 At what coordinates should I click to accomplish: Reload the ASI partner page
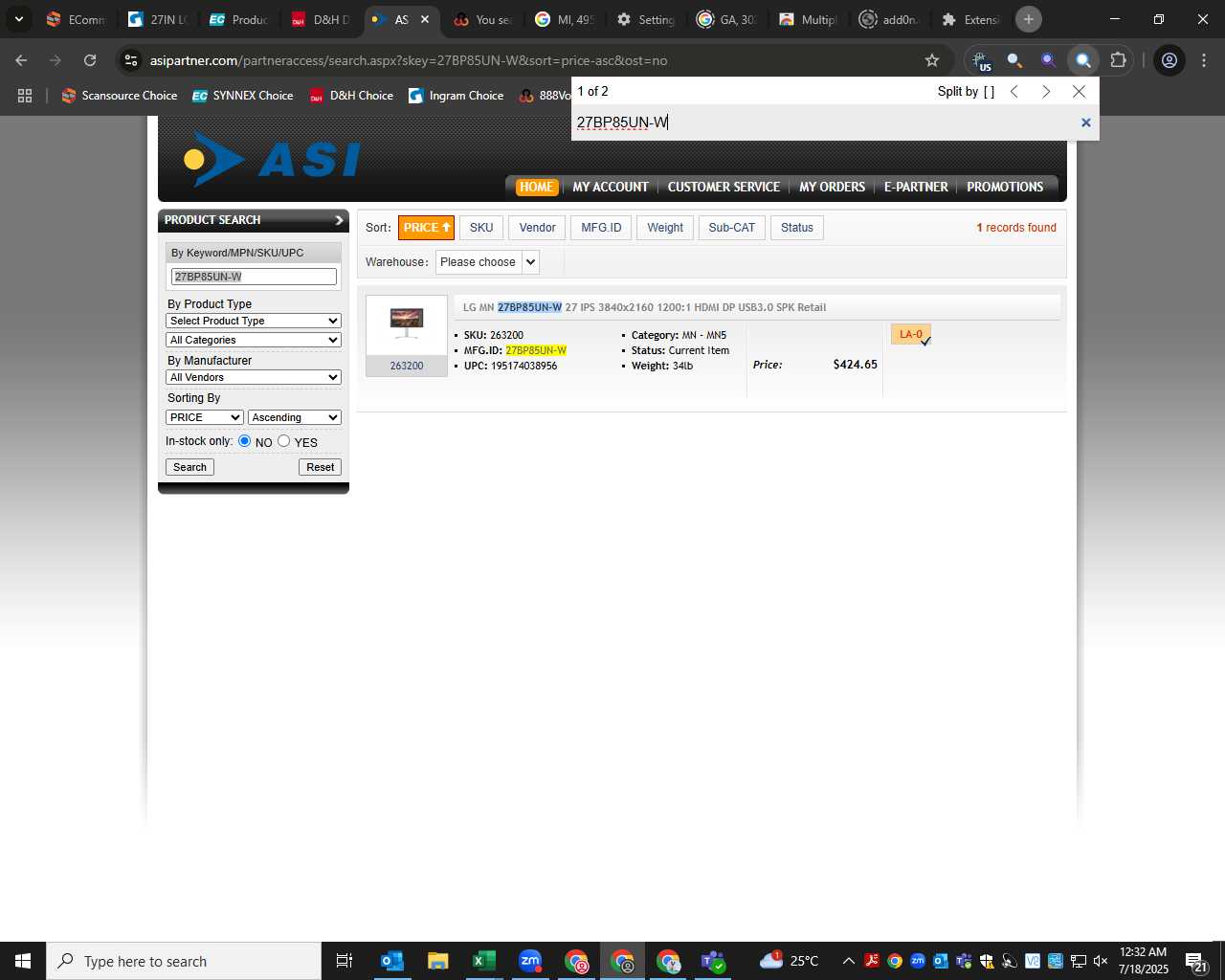tap(90, 60)
